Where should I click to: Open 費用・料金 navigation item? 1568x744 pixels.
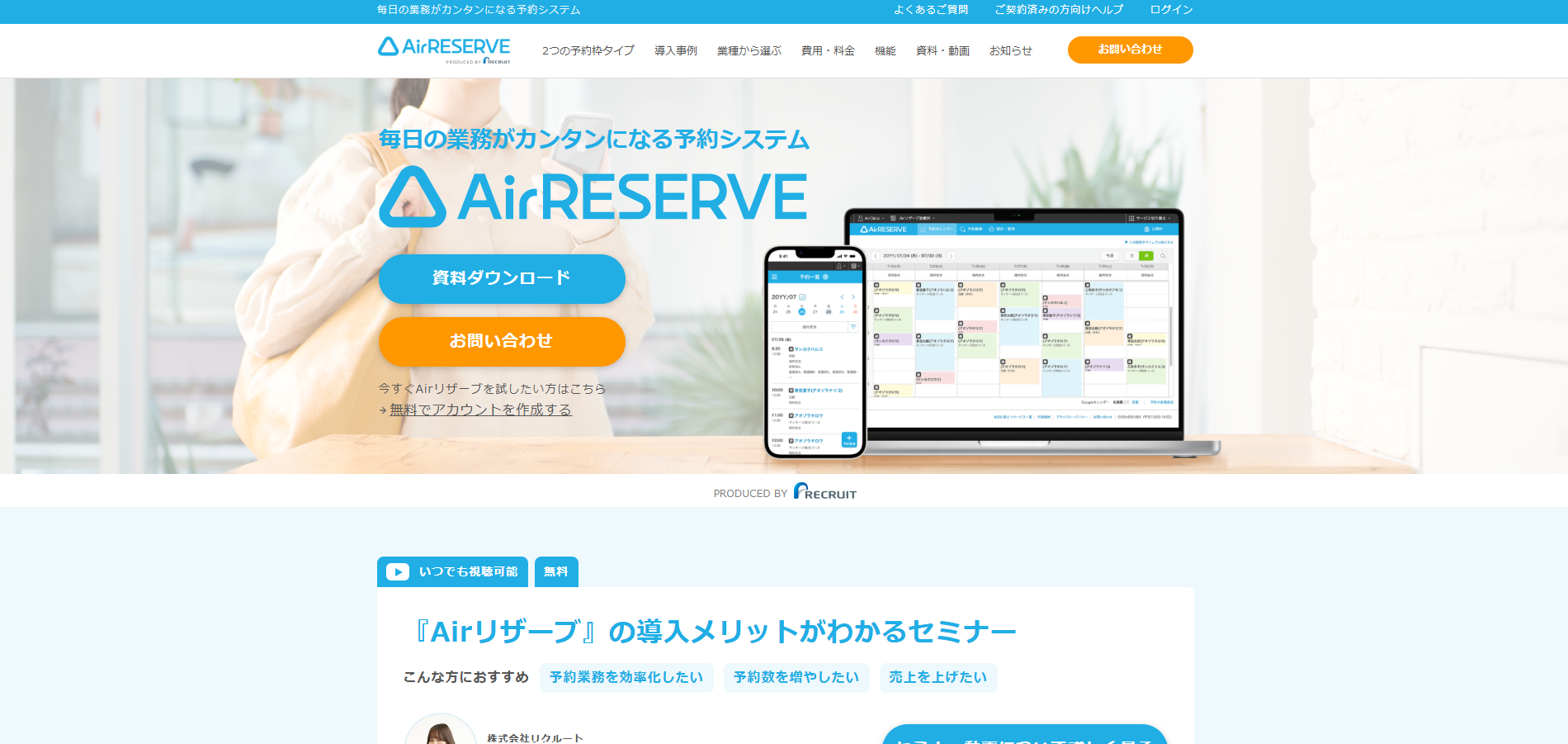coord(828,50)
